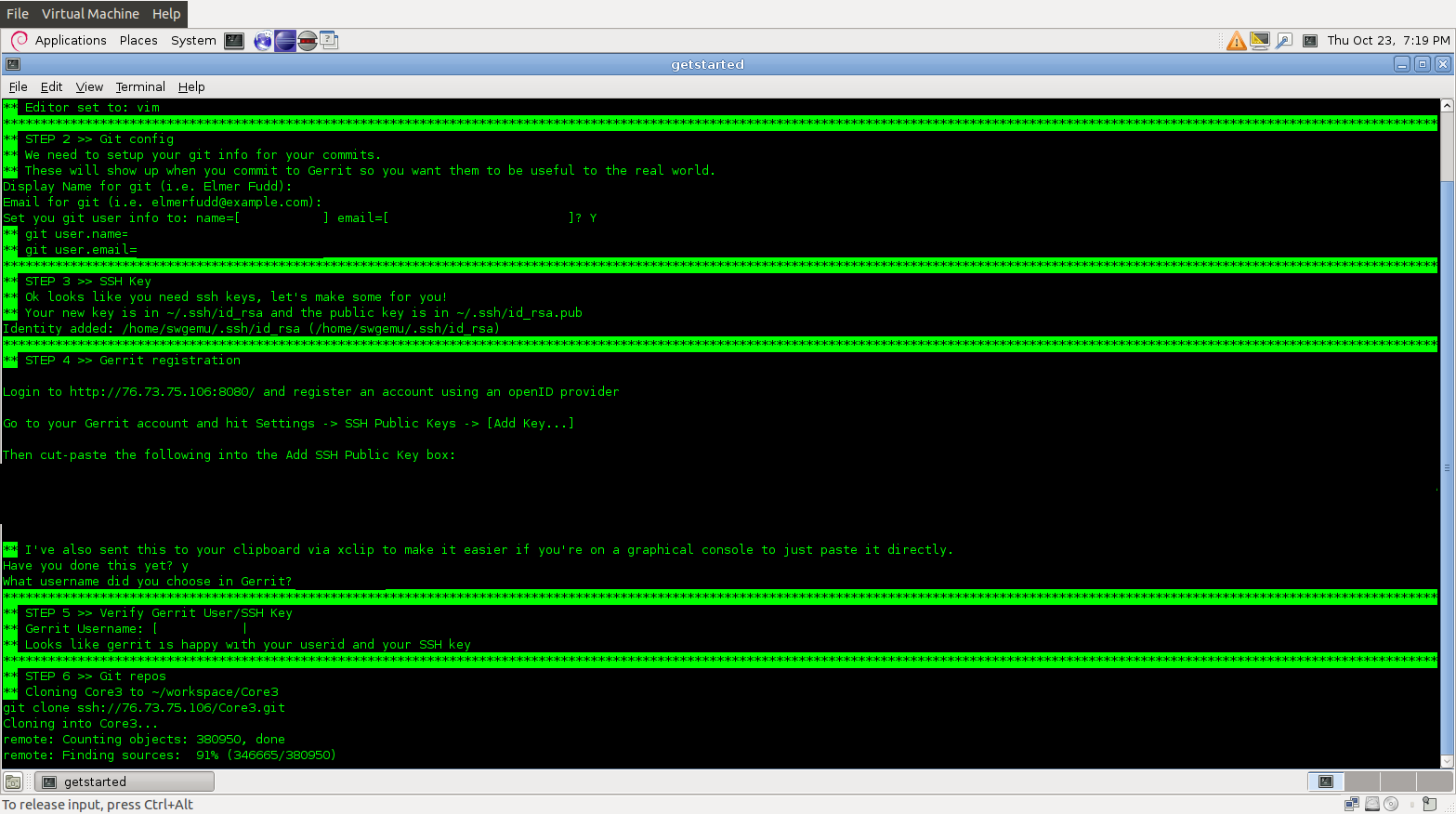Open the display settings tray icon

click(1260, 40)
